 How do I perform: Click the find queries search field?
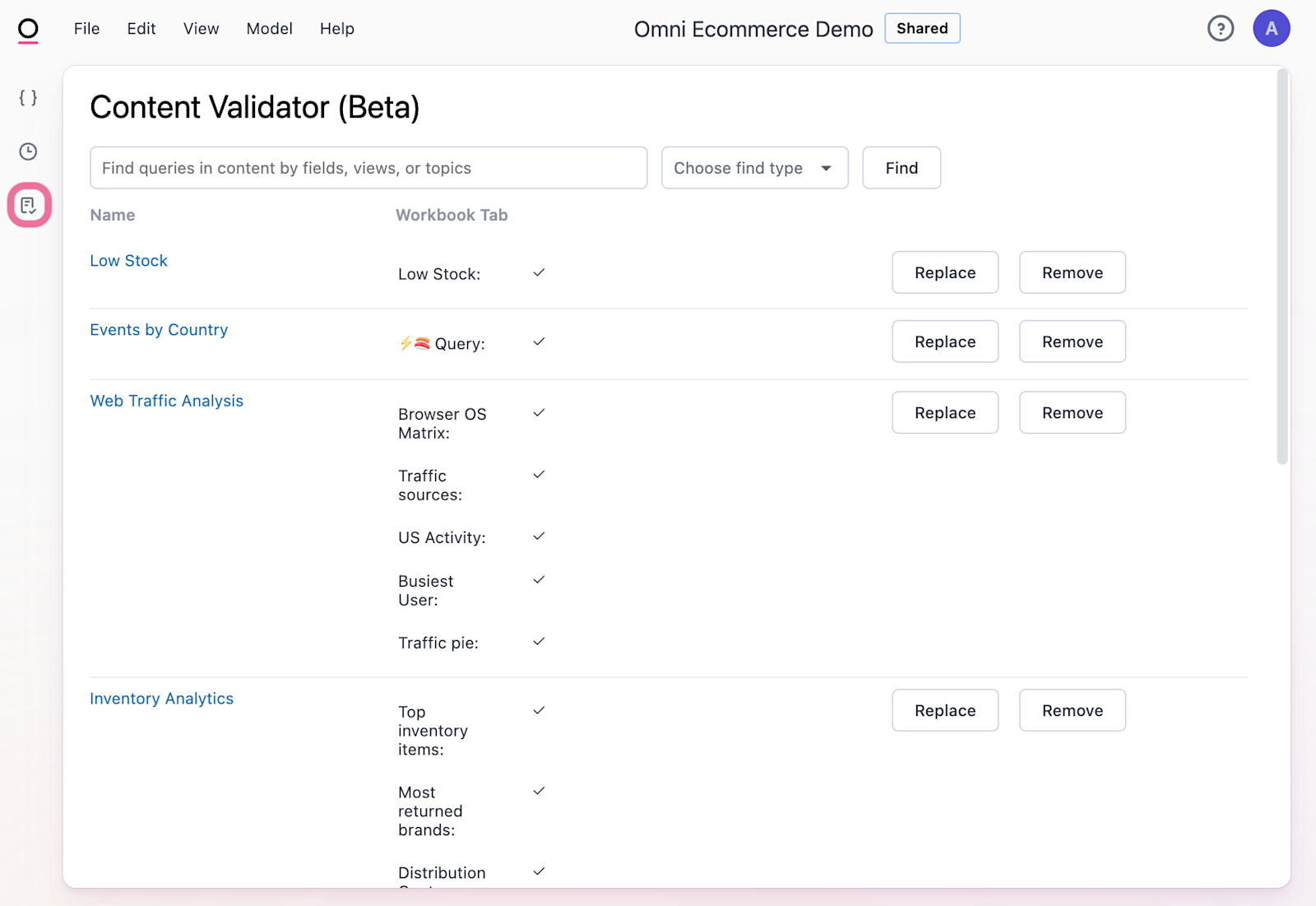tap(368, 168)
